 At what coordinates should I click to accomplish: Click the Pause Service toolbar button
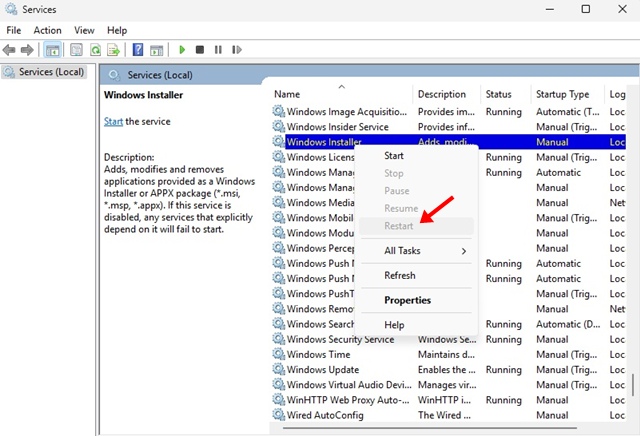pyautogui.click(x=218, y=49)
